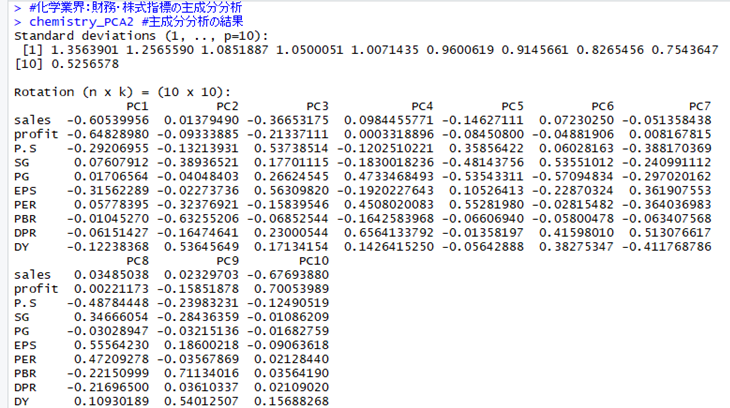The image size is (730, 408).
Task: Click the PC7 column header
Action: pos(700,107)
